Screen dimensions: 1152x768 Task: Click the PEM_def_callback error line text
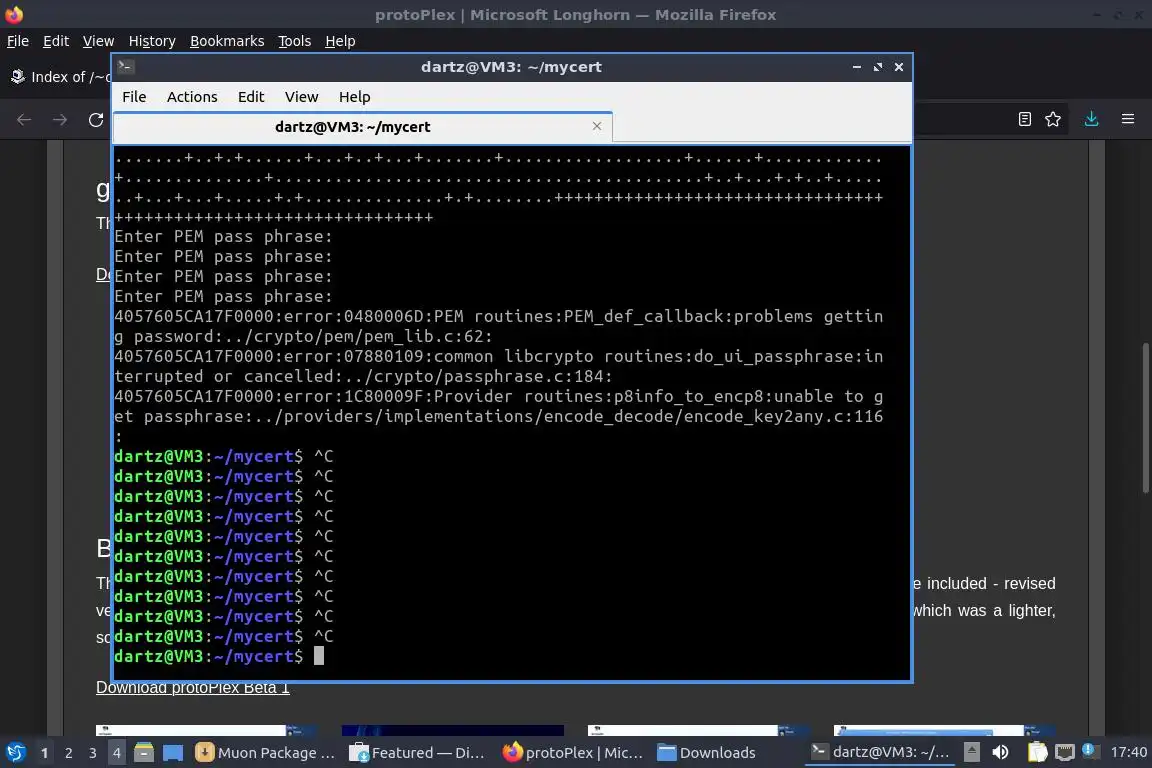[x=498, y=326]
